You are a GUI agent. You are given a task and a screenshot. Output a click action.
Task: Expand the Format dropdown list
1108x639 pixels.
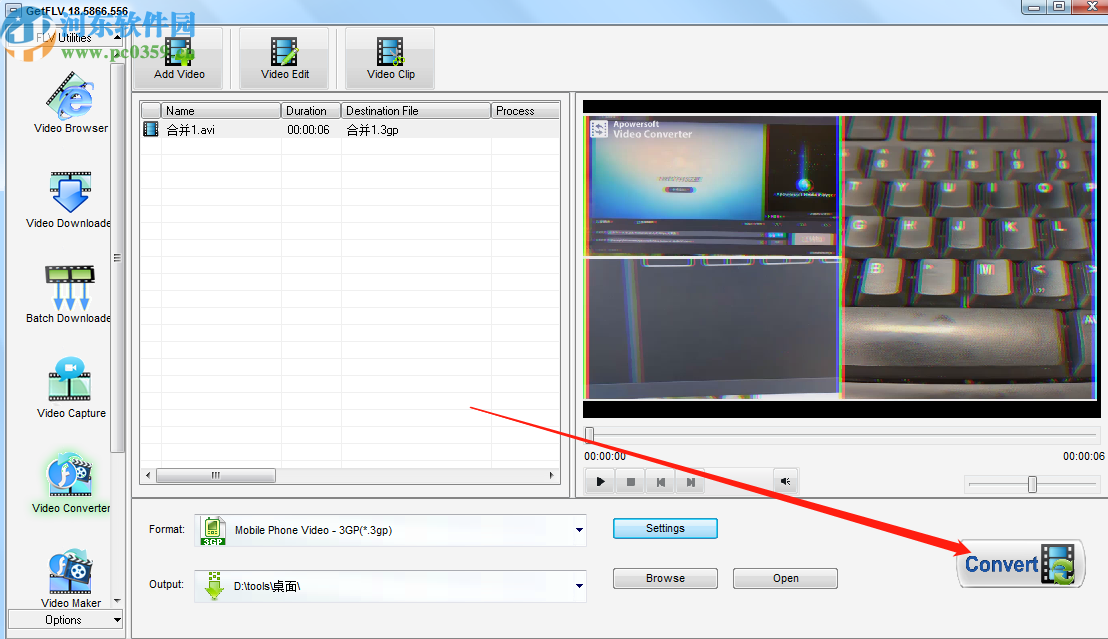click(579, 530)
